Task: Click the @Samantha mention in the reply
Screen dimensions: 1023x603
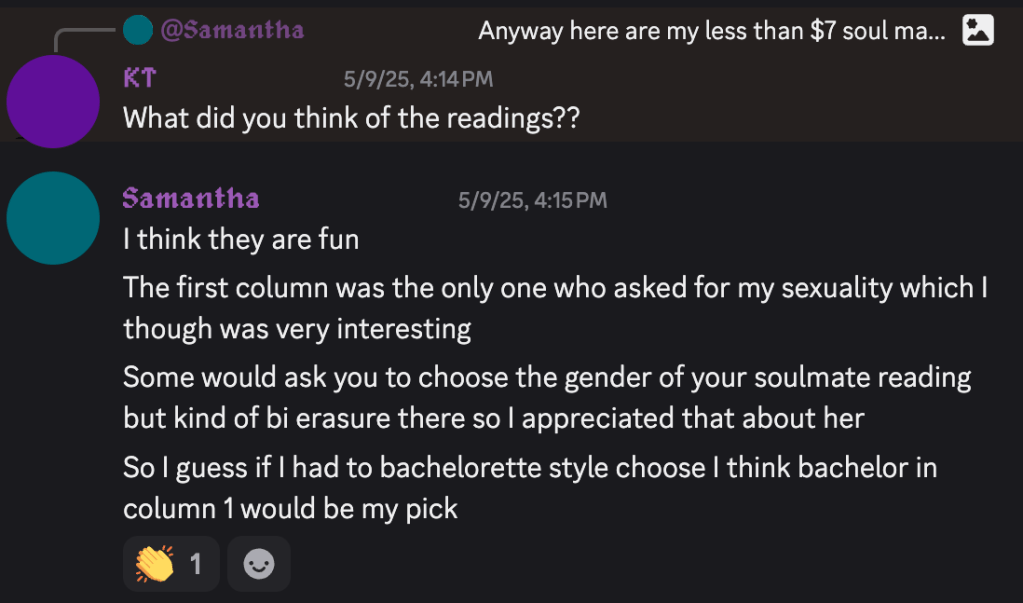Action: point(231,30)
